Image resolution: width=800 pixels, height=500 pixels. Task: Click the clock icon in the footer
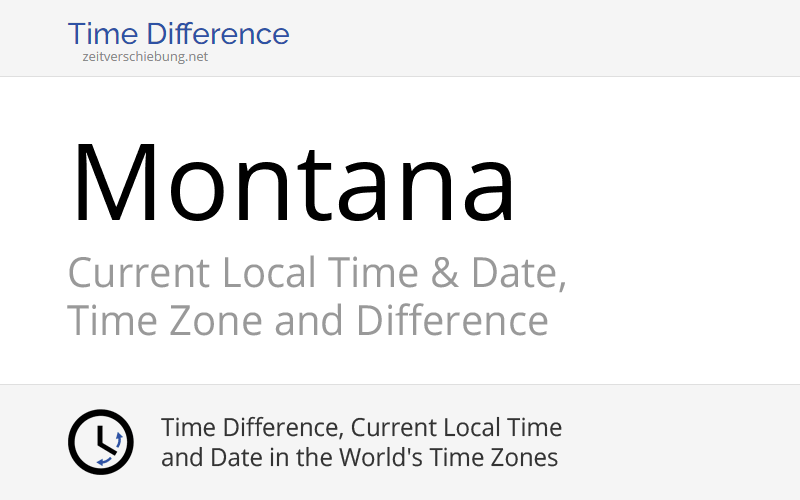coord(100,442)
